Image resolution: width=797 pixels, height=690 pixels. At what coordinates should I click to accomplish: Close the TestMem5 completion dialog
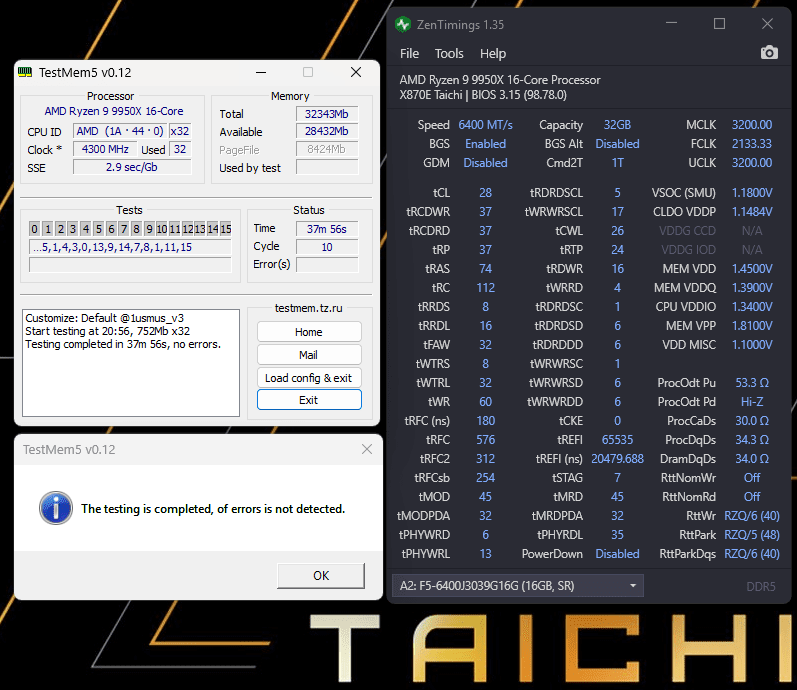pyautogui.click(x=366, y=449)
